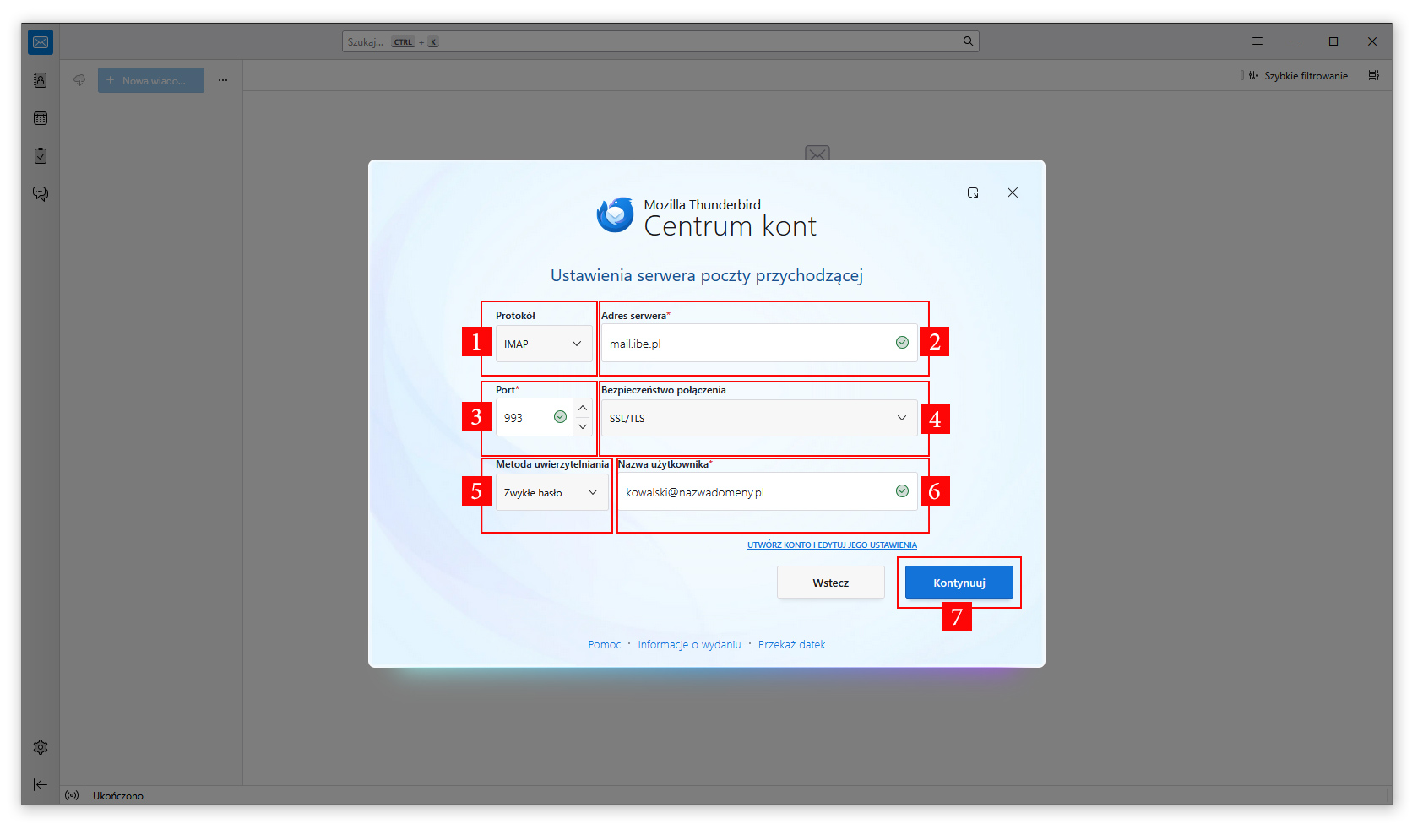The width and height of the screenshot is (1423, 840).
Task: Open the Chat sidebar icon
Action: pyautogui.click(x=41, y=194)
